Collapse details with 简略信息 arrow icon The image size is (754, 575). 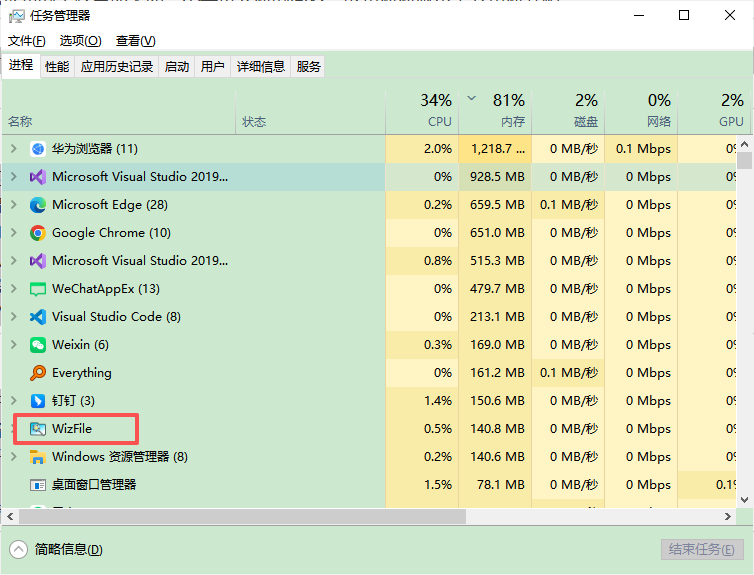pyautogui.click(x=18, y=550)
